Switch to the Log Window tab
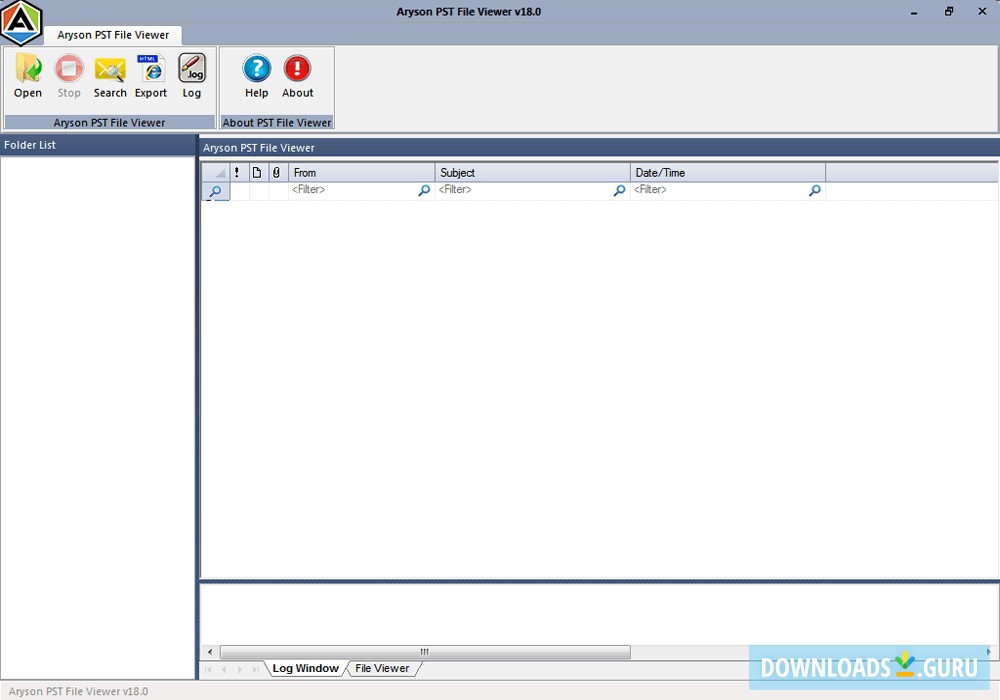This screenshot has height=700, width=1000. [305, 668]
